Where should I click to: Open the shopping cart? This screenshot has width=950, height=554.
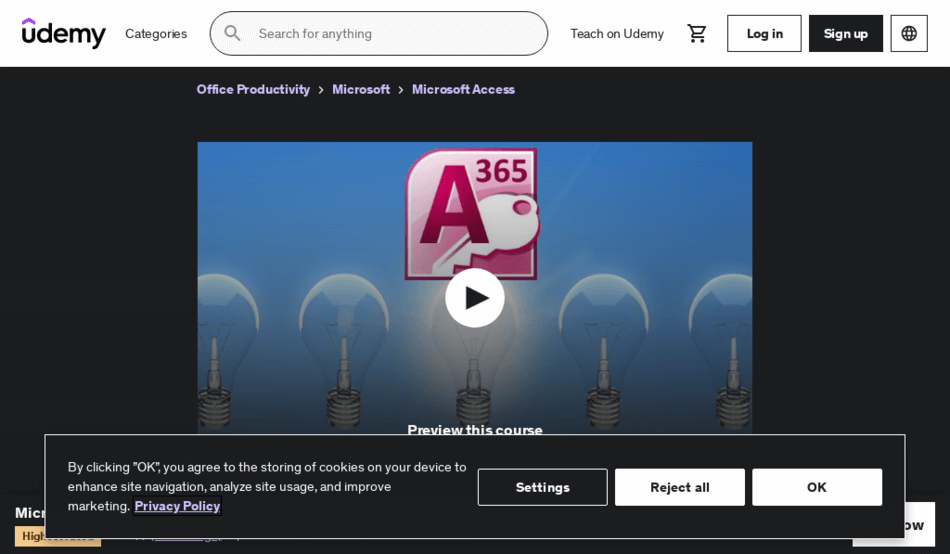(x=697, y=33)
